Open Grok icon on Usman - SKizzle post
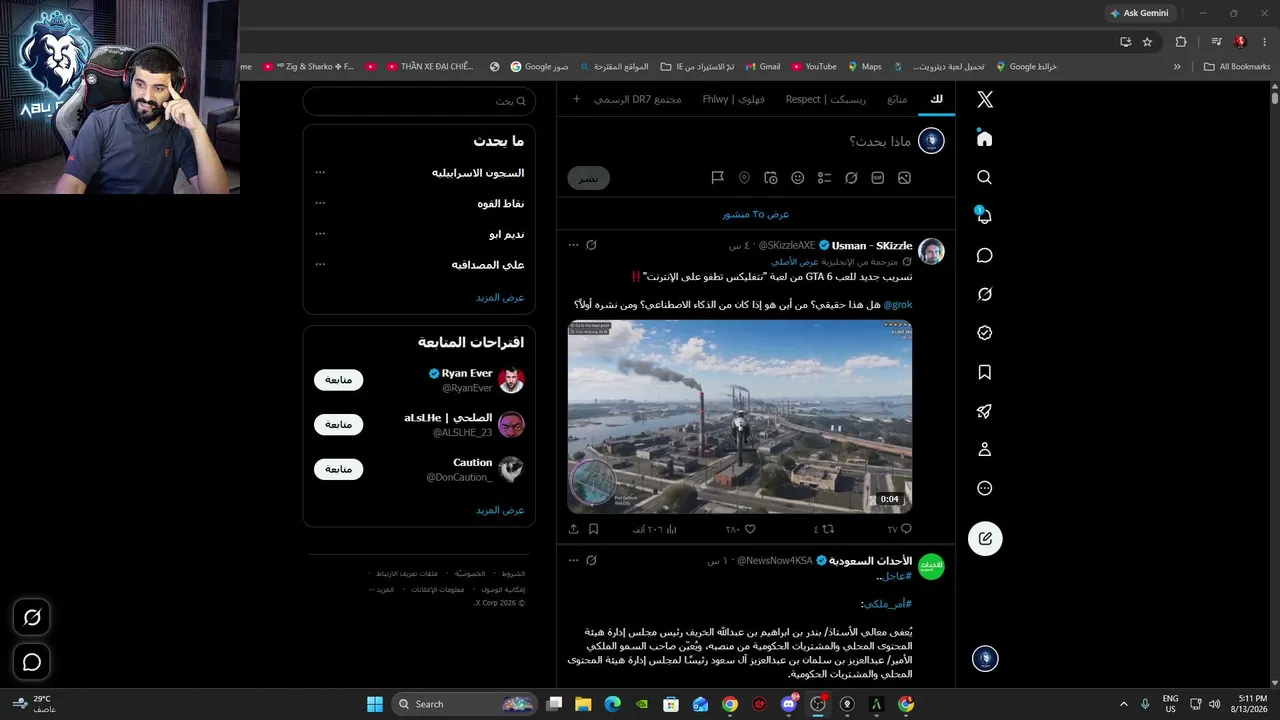Screen dimensions: 1280x720 tap(591, 245)
